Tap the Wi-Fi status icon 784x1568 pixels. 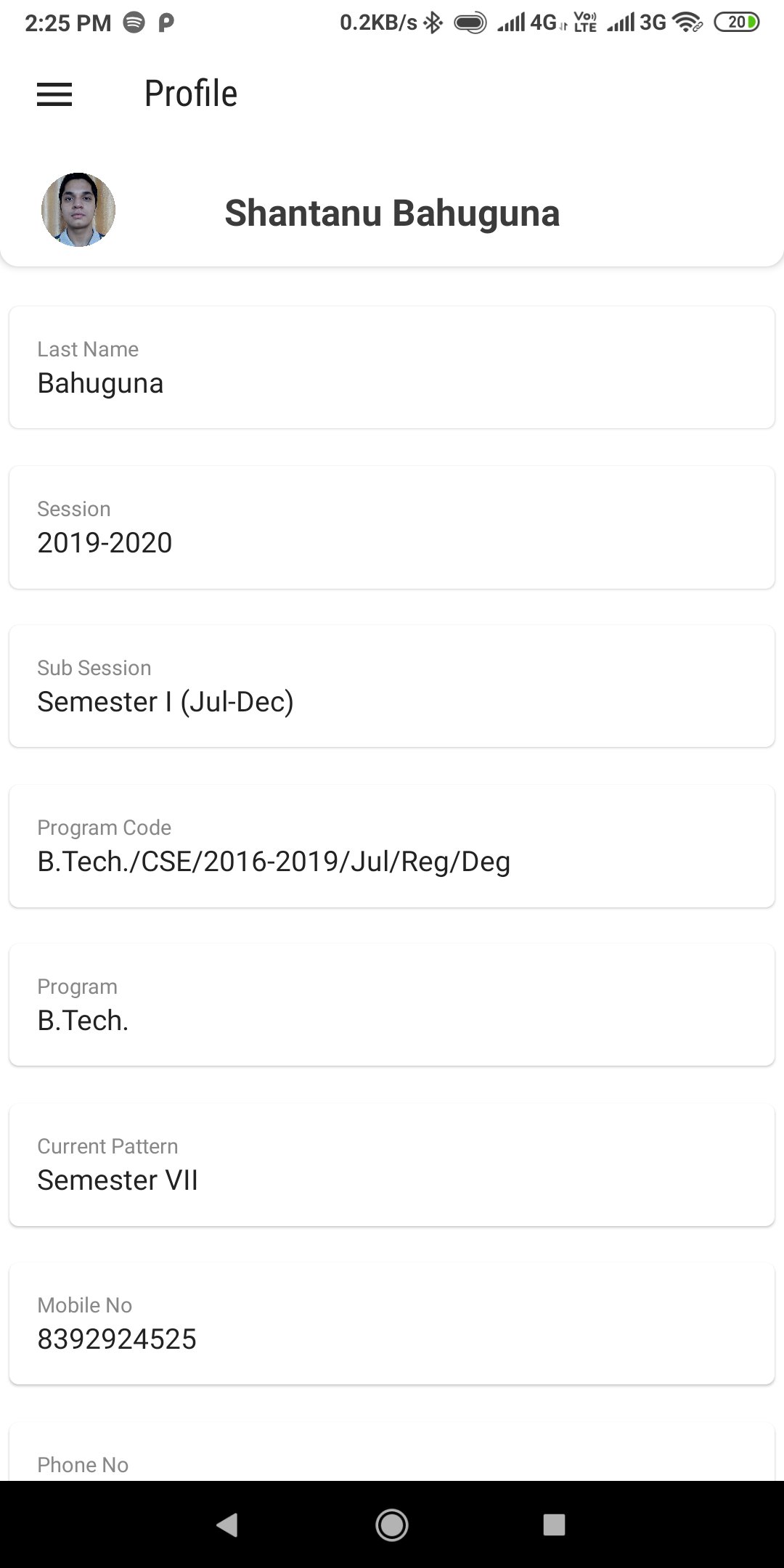coord(687,23)
